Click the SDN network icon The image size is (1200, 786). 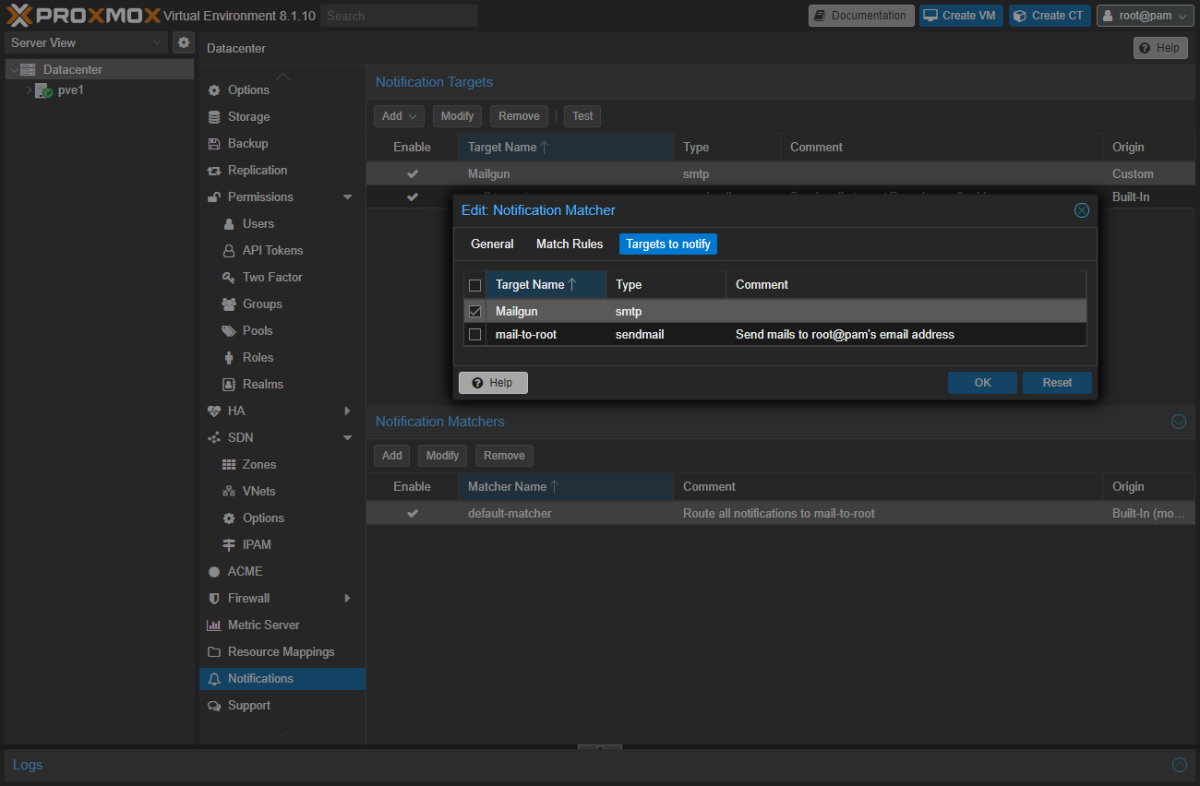click(x=214, y=438)
